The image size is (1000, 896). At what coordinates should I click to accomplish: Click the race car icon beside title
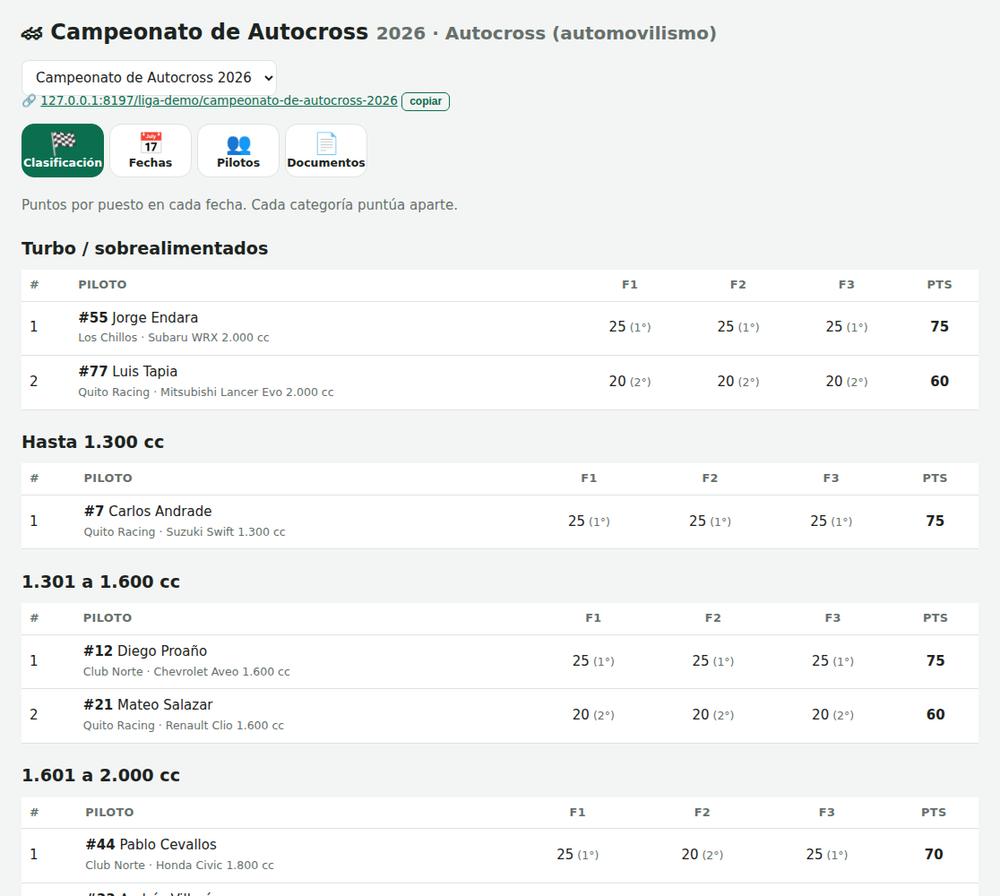pos(32,33)
